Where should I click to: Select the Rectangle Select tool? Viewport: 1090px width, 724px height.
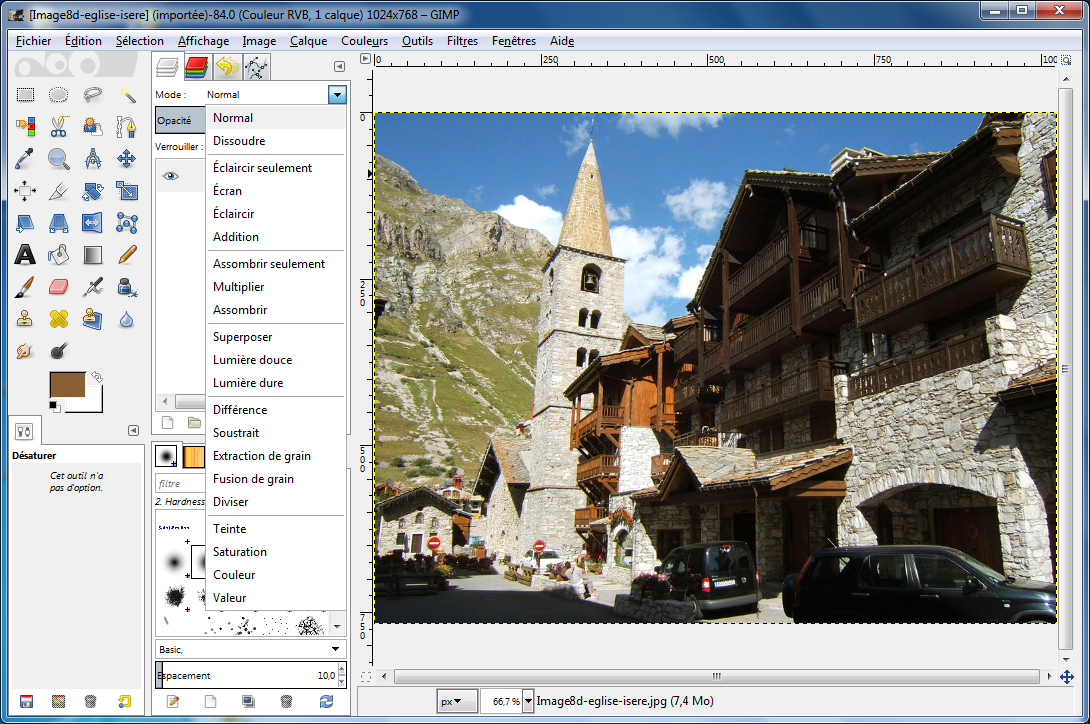25,95
